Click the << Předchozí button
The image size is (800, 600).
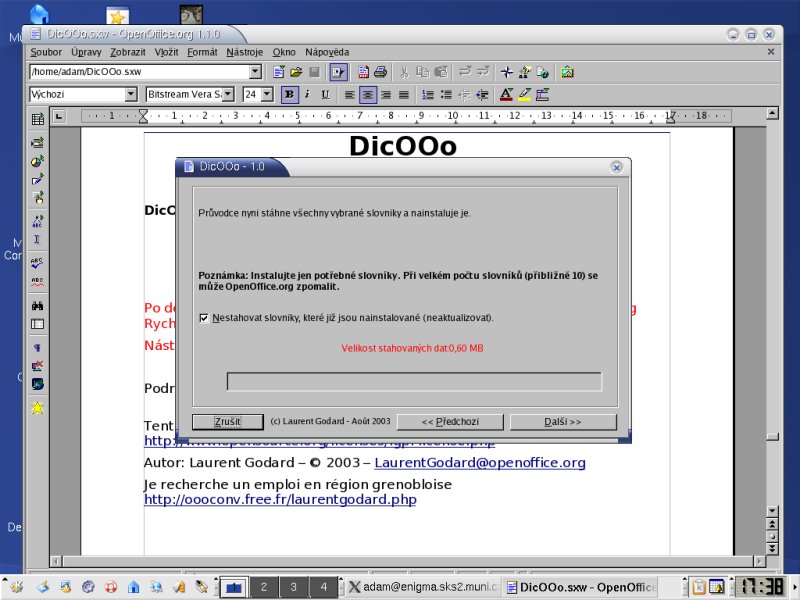(x=450, y=422)
